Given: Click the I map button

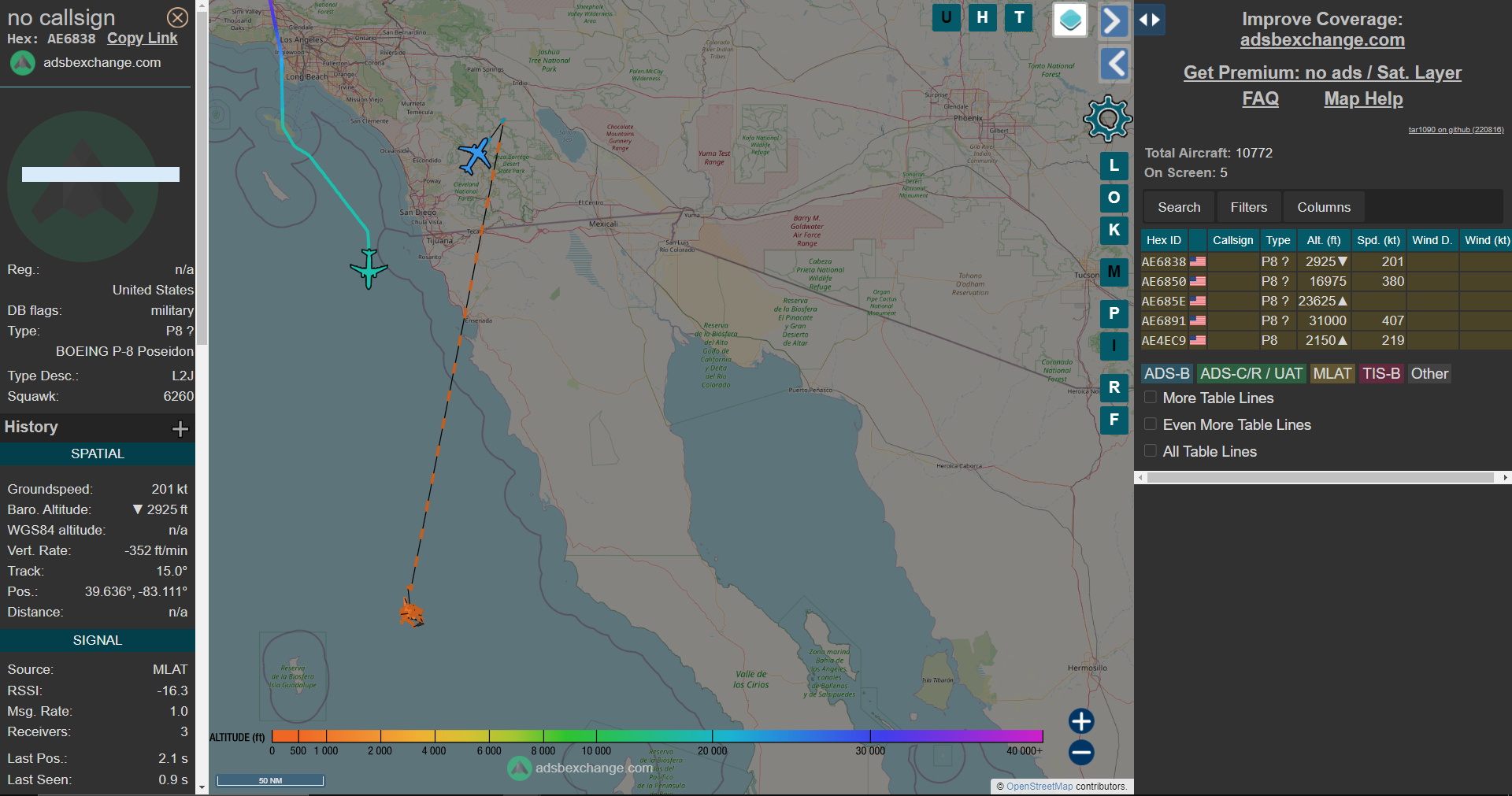Looking at the screenshot, I should [x=1114, y=346].
